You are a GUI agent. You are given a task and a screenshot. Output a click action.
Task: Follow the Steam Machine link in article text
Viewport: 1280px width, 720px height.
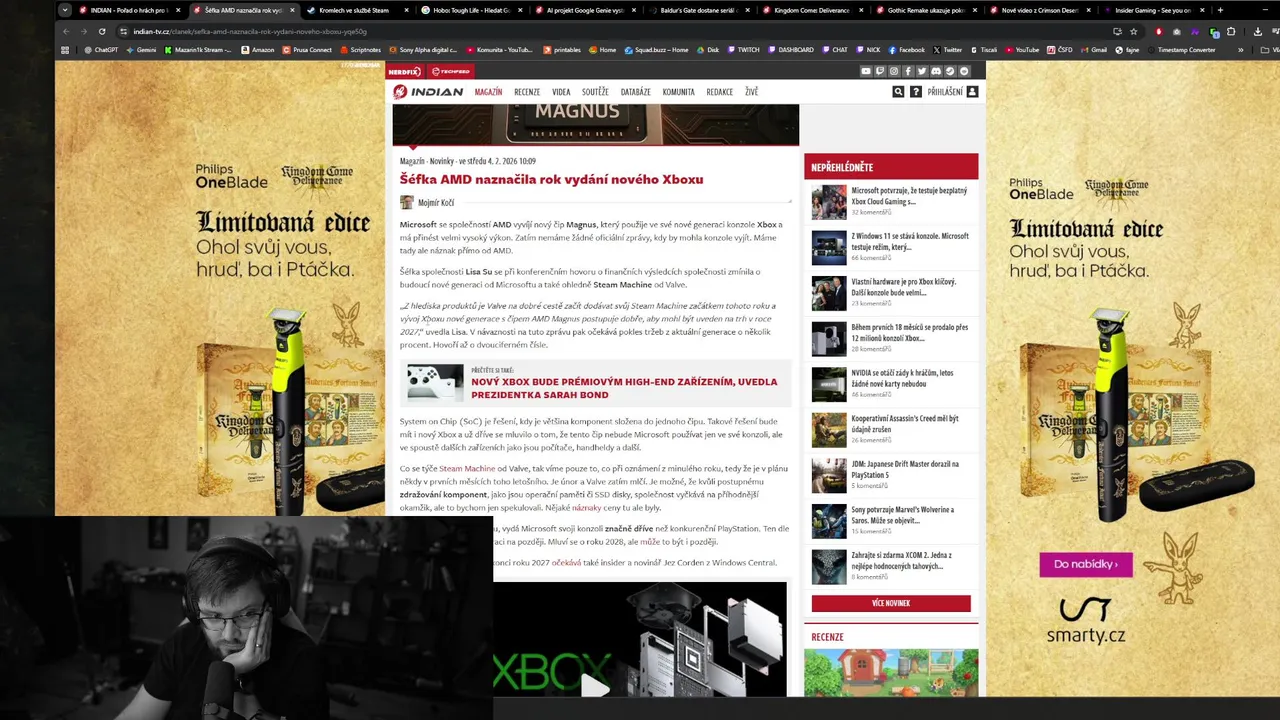(x=467, y=468)
